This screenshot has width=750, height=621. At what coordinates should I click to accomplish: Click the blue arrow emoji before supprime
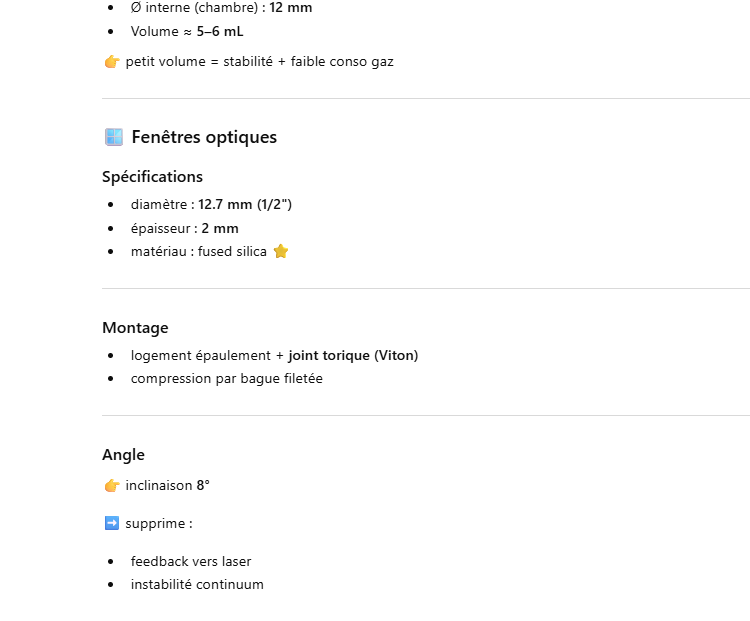(x=112, y=523)
